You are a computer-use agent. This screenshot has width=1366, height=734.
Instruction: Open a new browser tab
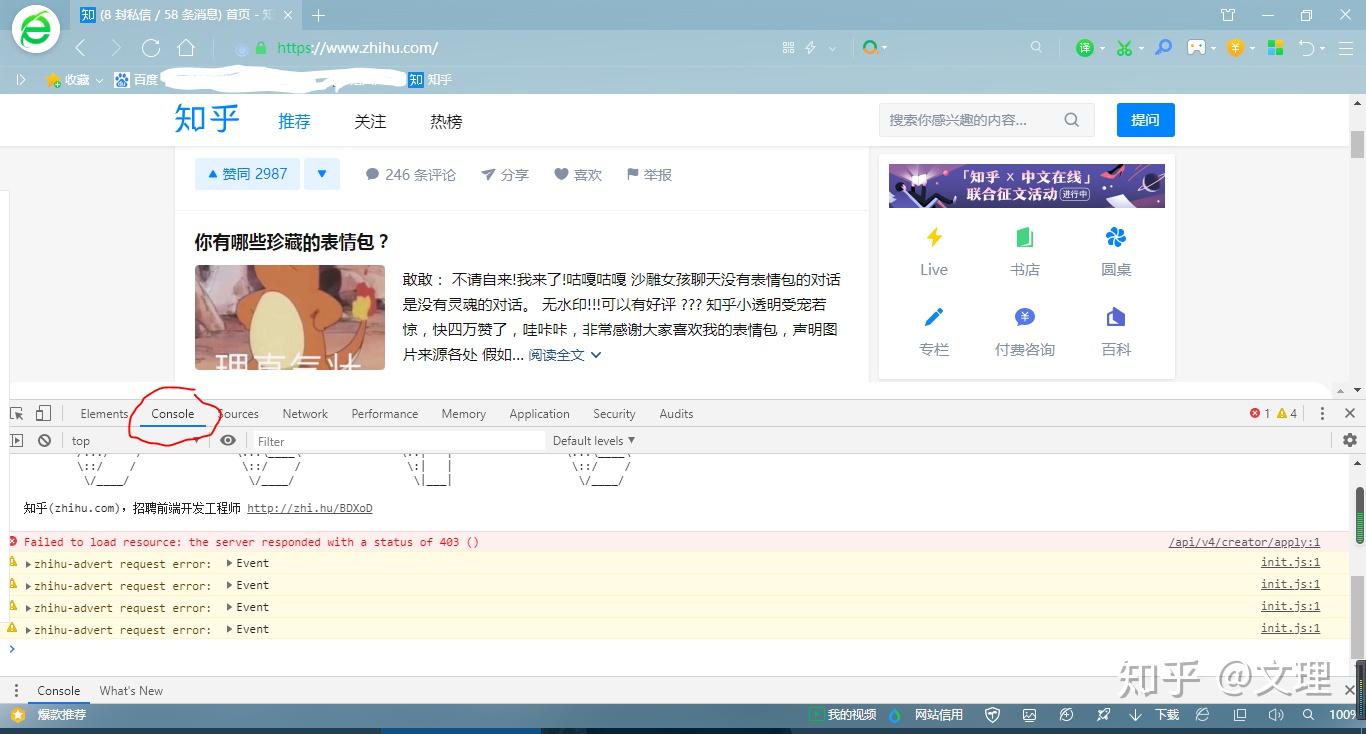coord(319,15)
